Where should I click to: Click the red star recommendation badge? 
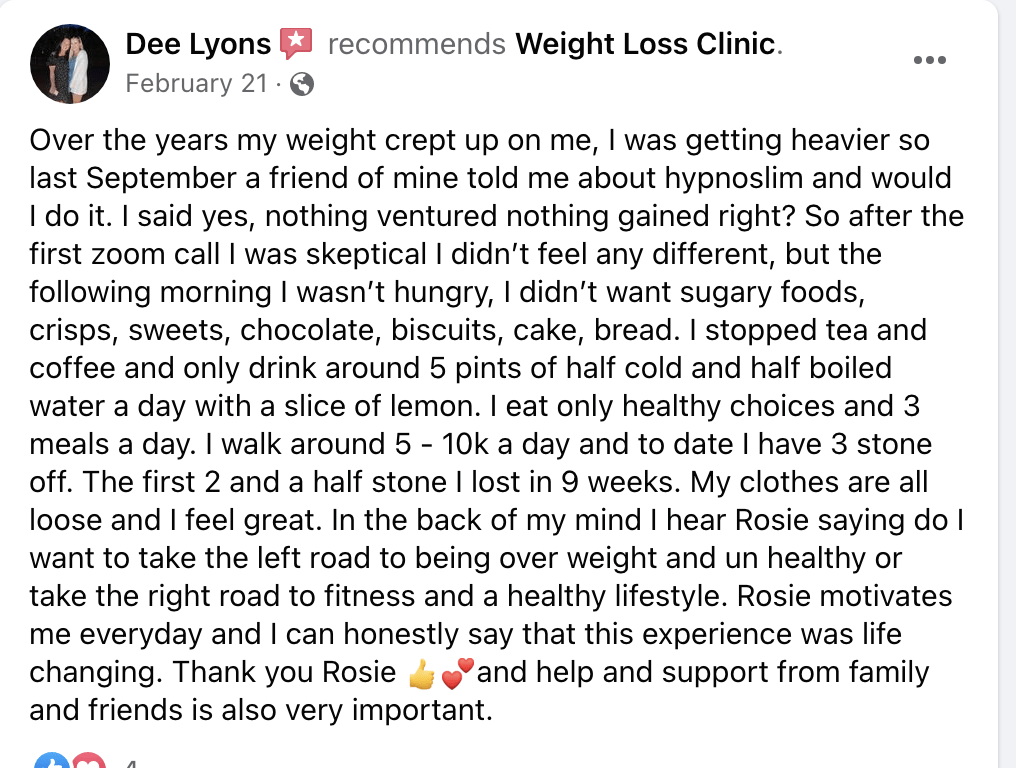[296, 43]
